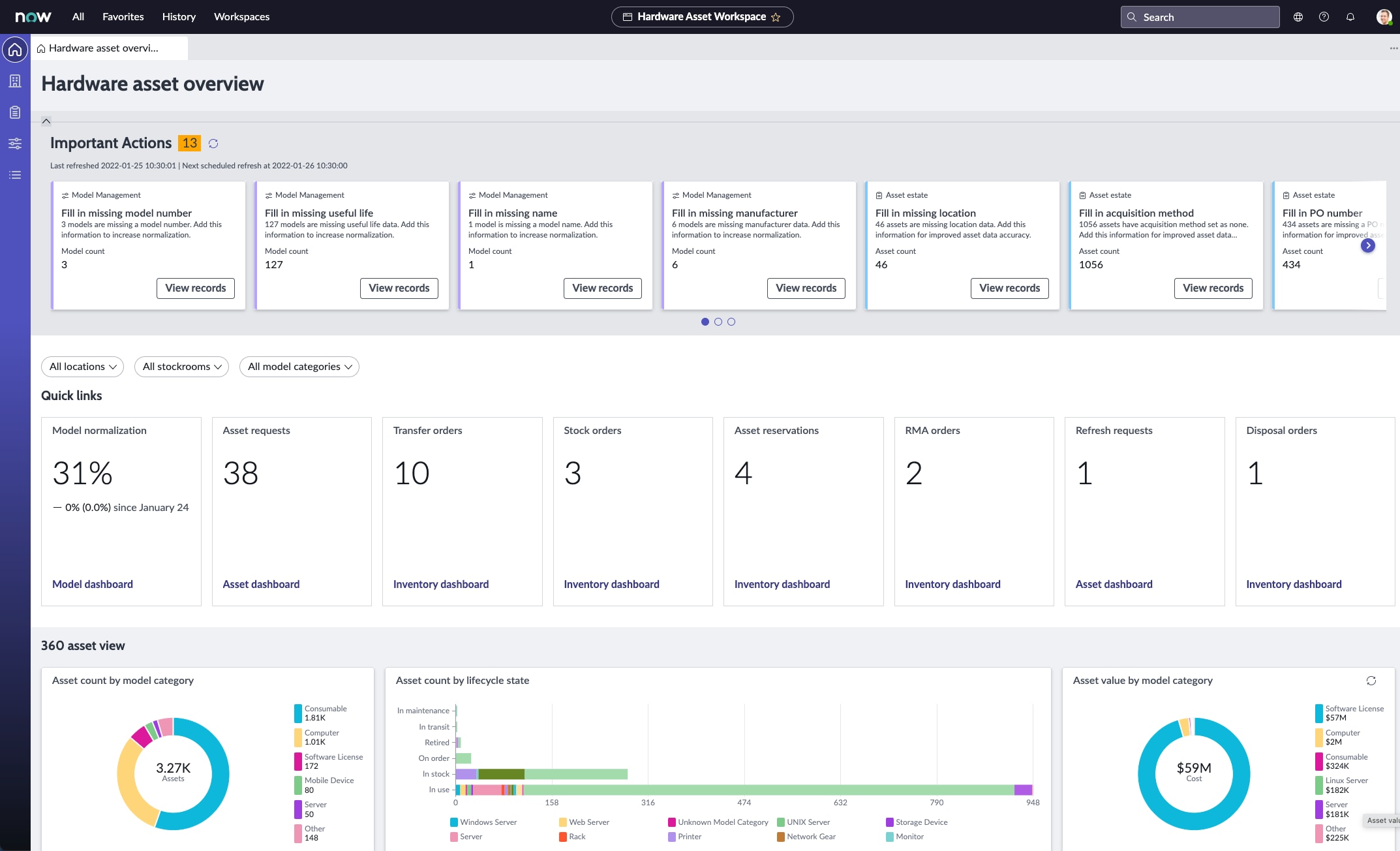This screenshot has width=1400, height=851.
Task: Open the All locations filter
Action: click(x=83, y=367)
